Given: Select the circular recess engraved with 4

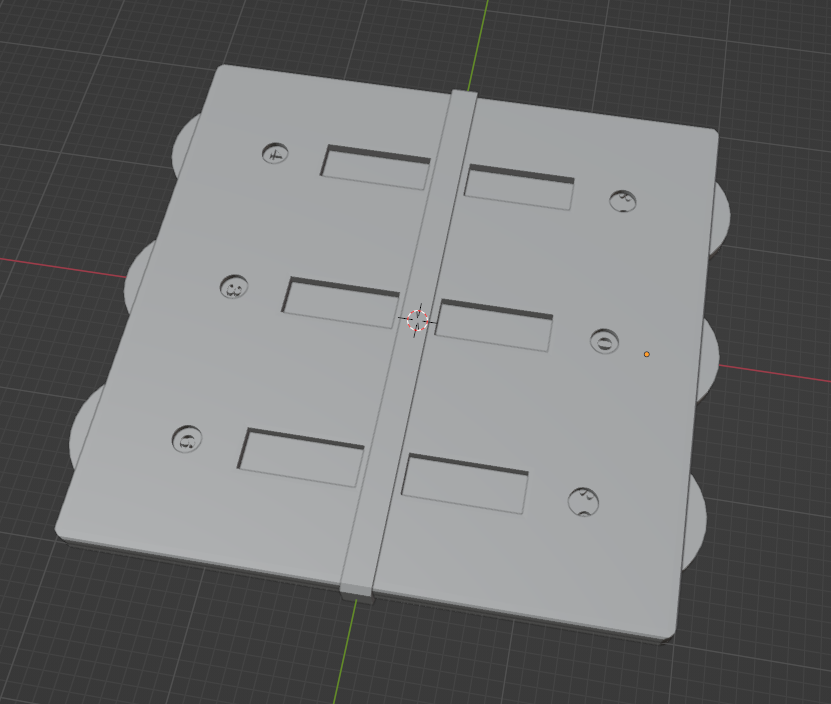Looking at the screenshot, I should point(276,153).
